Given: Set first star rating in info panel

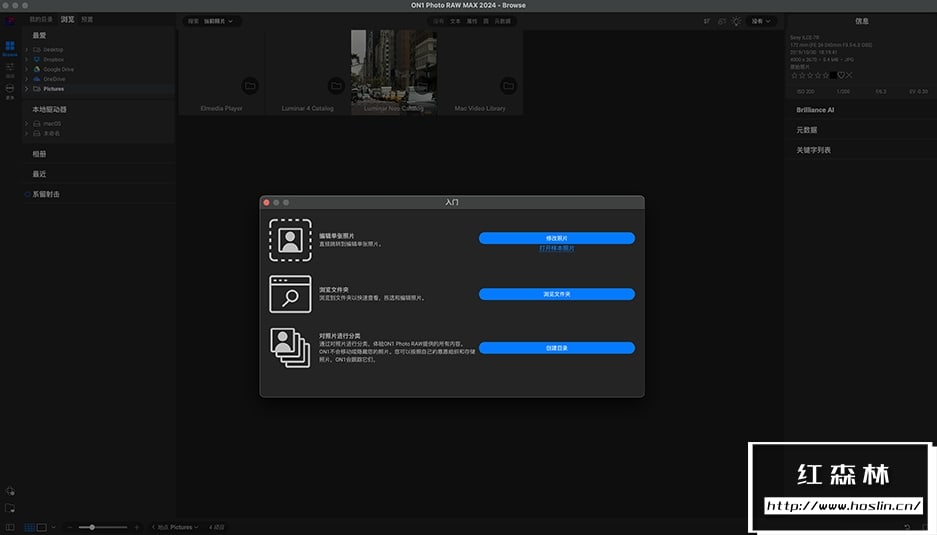Looking at the screenshot, I should coord(794,75).
